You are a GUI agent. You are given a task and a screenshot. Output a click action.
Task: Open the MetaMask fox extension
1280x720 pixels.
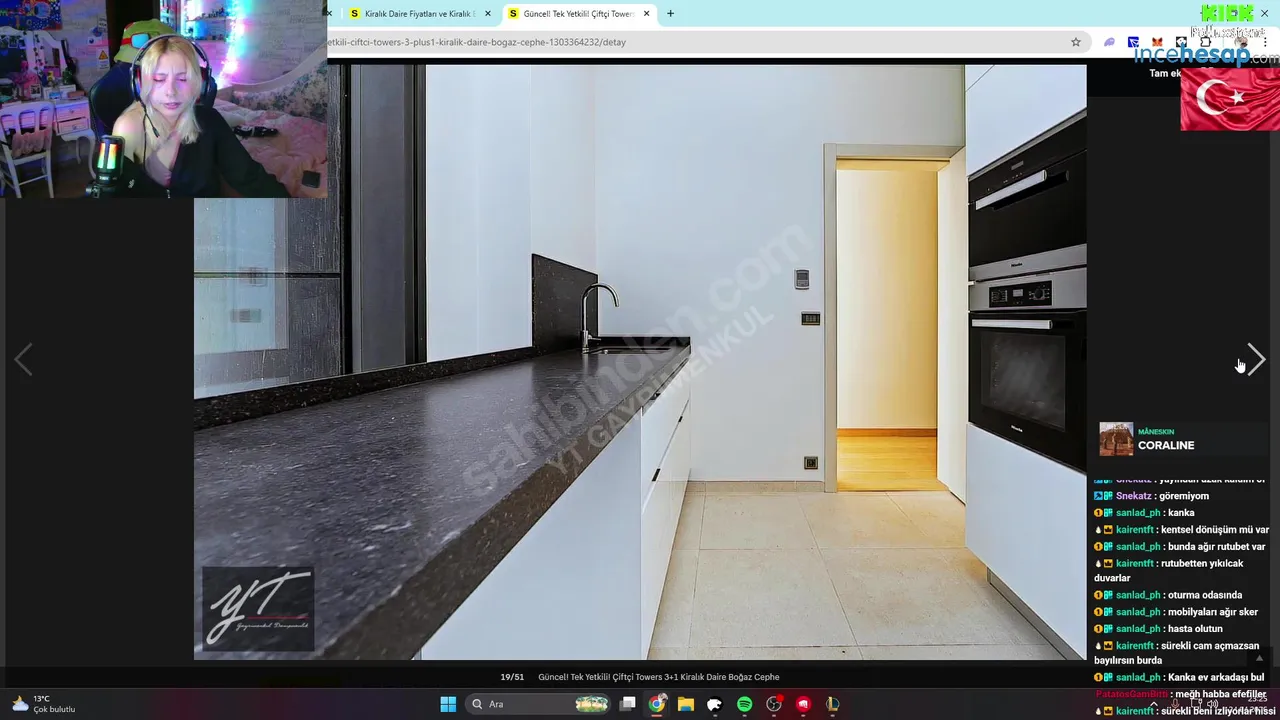click(1157, 42)
